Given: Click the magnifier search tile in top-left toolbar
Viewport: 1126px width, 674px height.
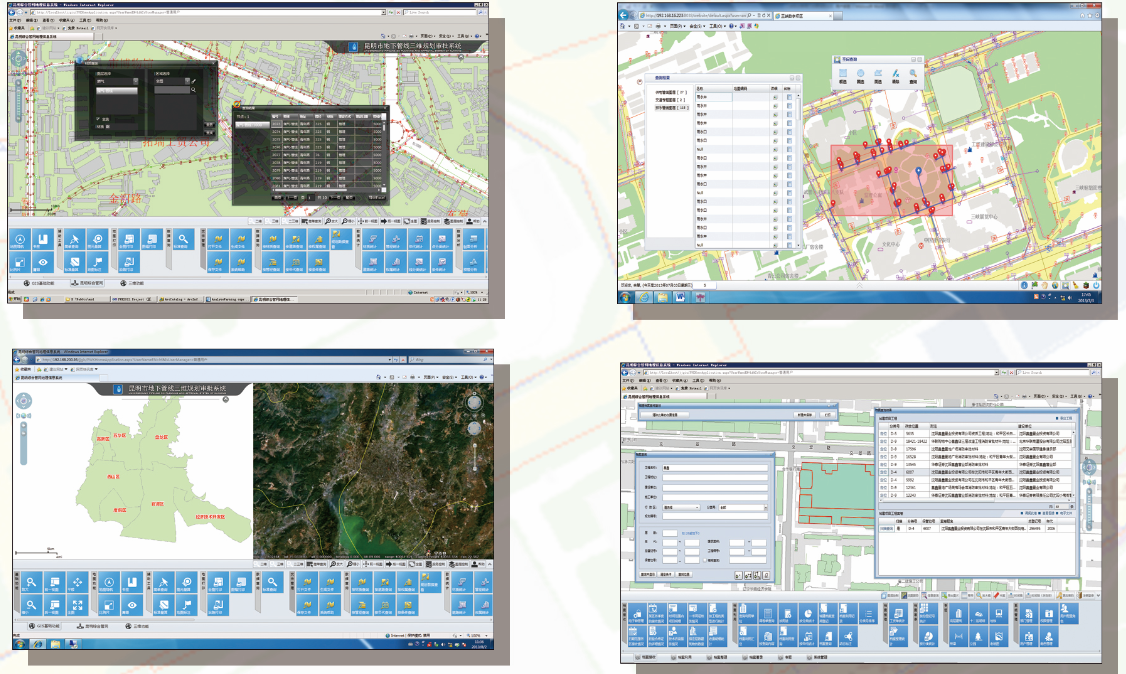Looking at the screenshot, I should [x=185, y=240].
